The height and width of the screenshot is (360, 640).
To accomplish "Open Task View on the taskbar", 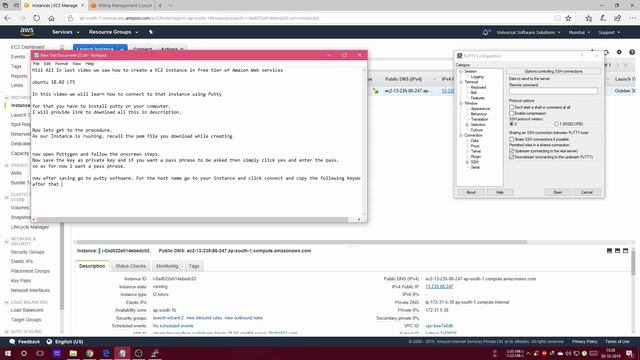I will click(40, 353).
